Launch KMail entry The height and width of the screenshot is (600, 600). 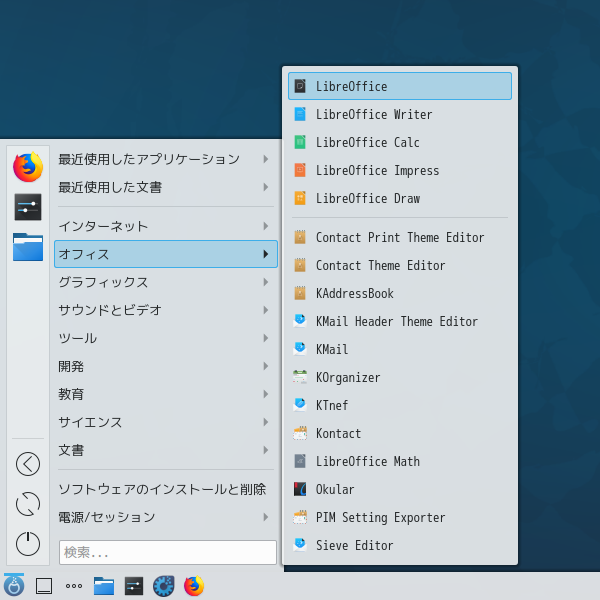pyautogui.click(x=400, y=349)
